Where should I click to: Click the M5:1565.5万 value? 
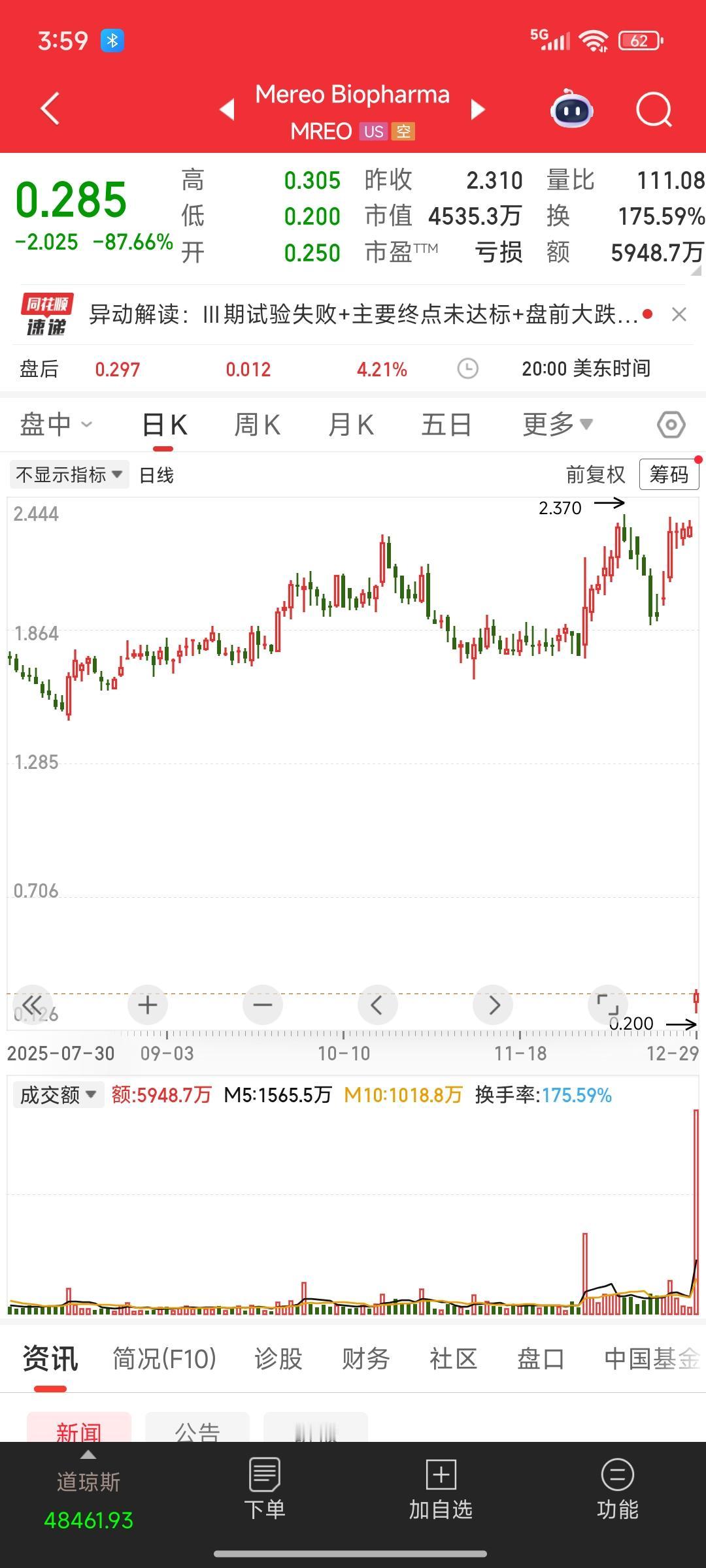click(278, 1095)
